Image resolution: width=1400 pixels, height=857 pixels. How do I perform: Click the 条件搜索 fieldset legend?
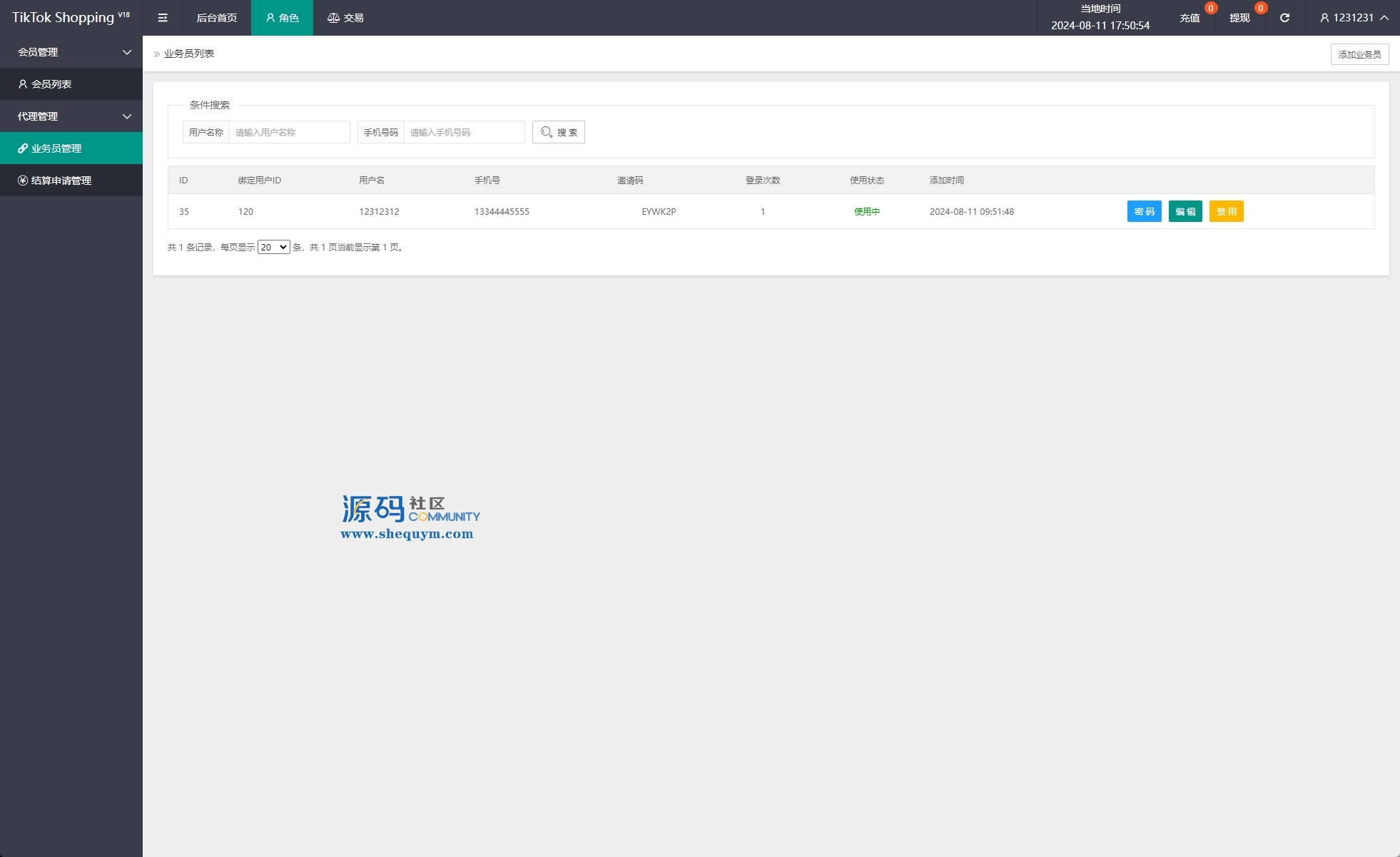[210, 105]
